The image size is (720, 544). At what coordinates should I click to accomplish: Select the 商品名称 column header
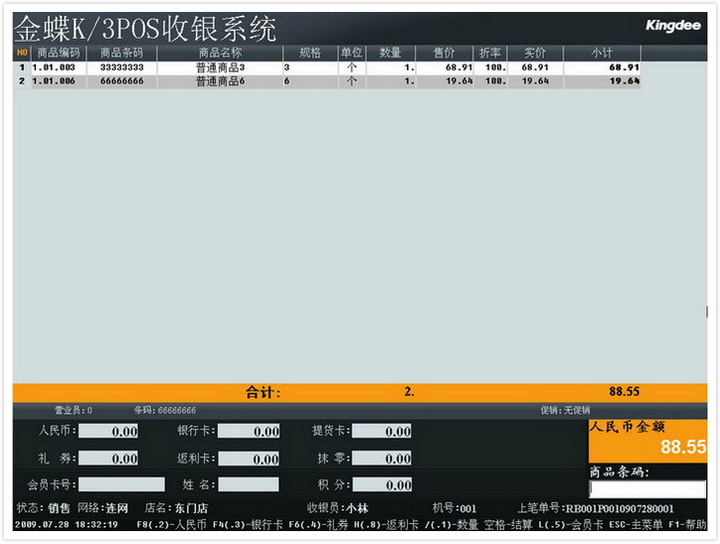point(220,53)
